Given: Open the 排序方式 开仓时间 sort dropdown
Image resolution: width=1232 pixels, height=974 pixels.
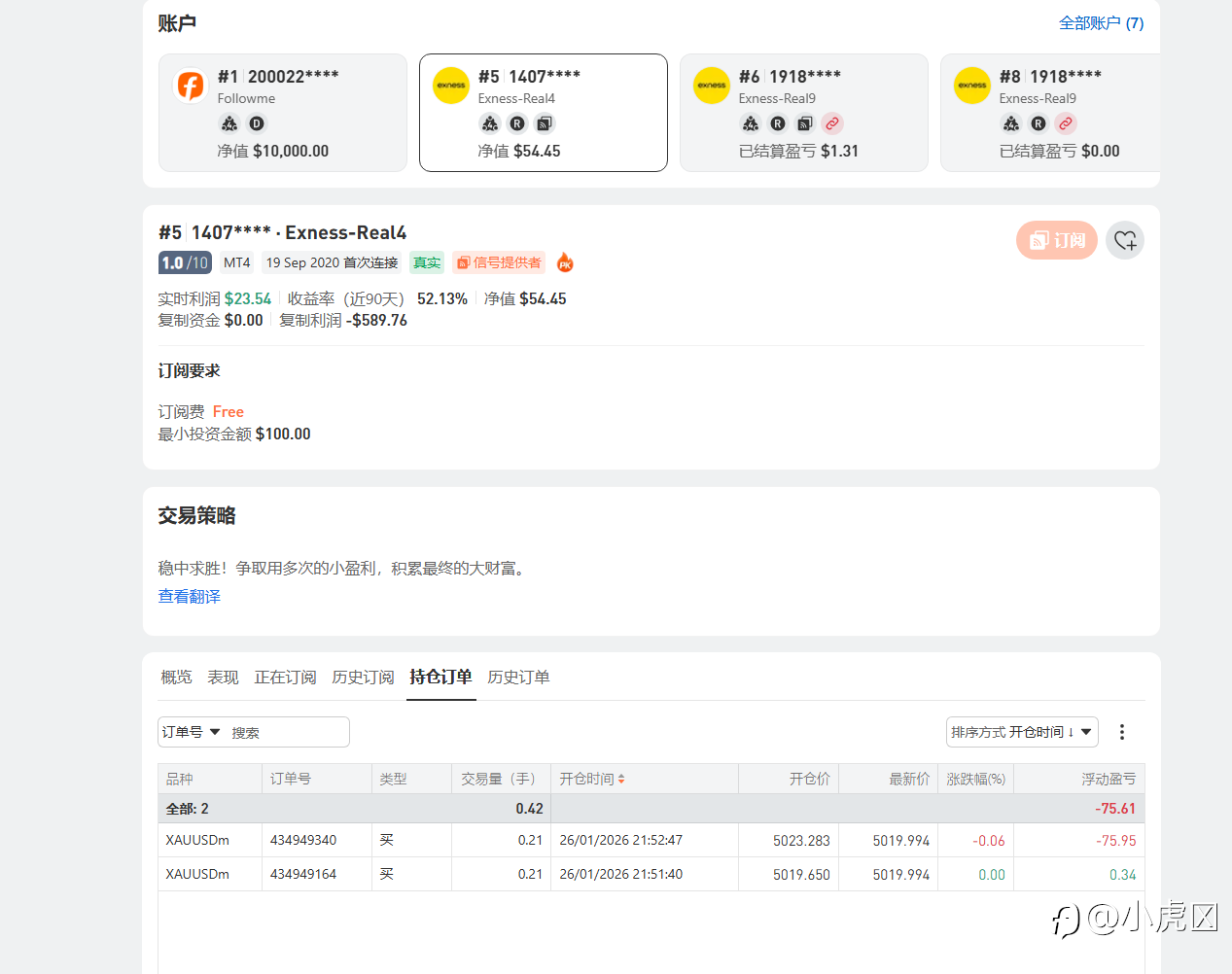Looking at the screenshot, I should point(1022,732).
